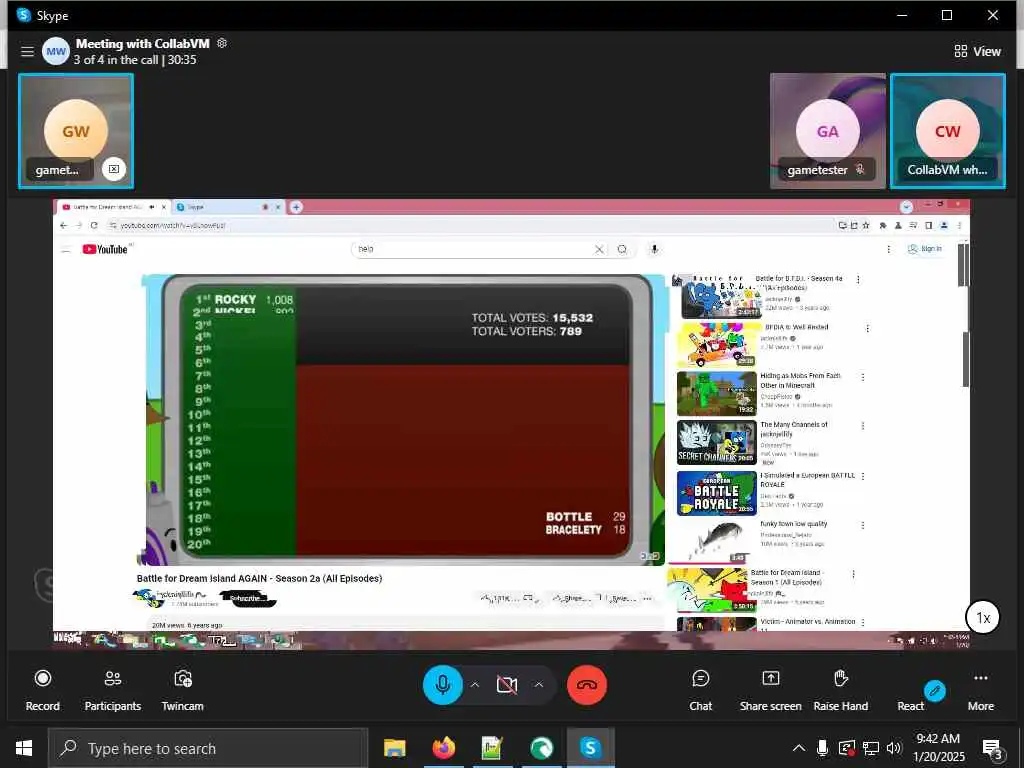Show hidden system tray icons

799,748
